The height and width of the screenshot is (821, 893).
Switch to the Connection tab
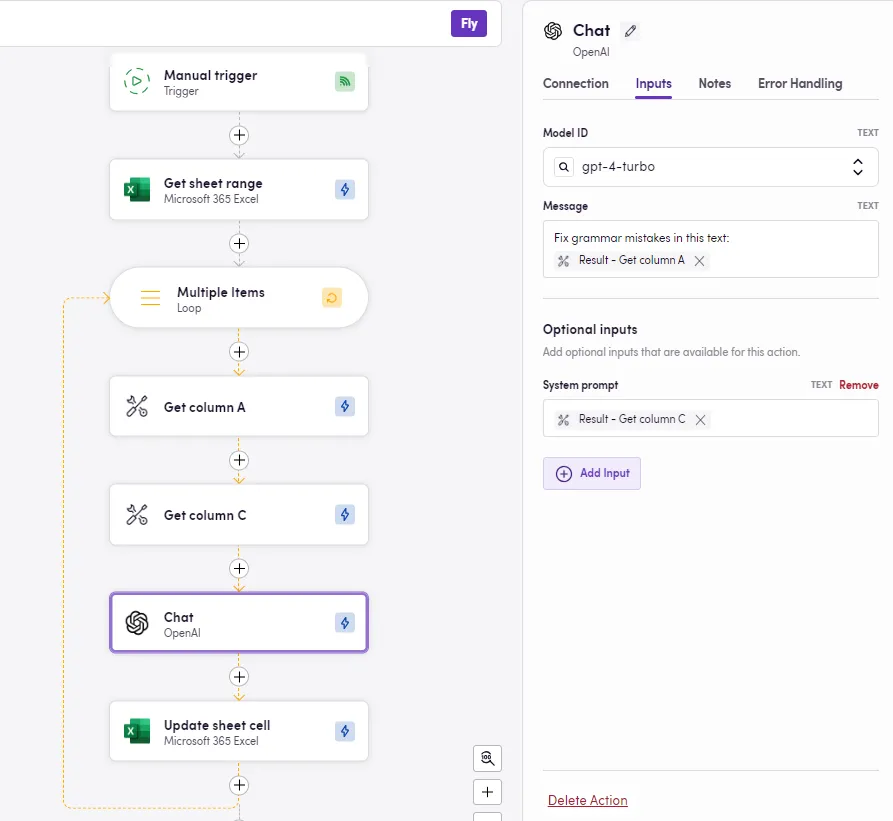[x=575, y=84]
